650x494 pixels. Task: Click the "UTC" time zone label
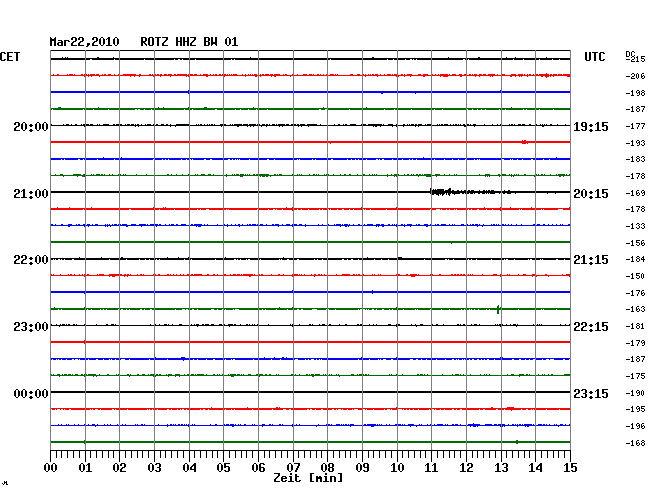coord(595,57)
